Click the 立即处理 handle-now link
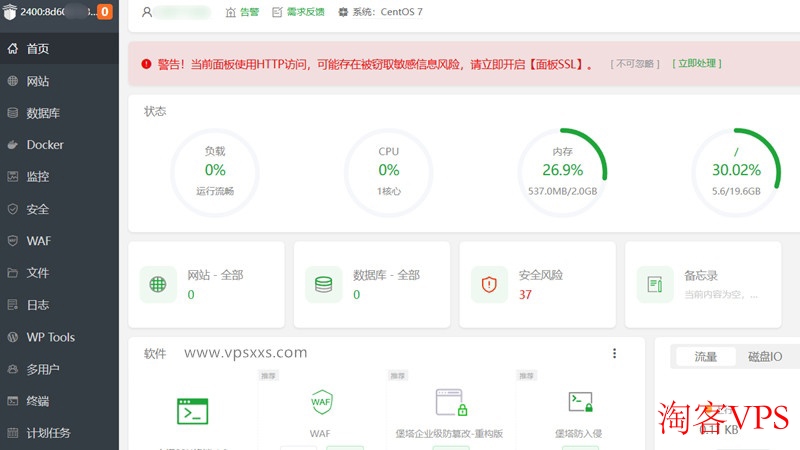 click(696, 63)
